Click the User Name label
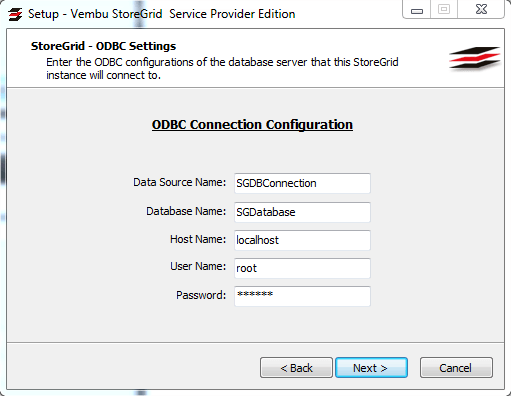 pyautogui.click(x=198, y=266)
